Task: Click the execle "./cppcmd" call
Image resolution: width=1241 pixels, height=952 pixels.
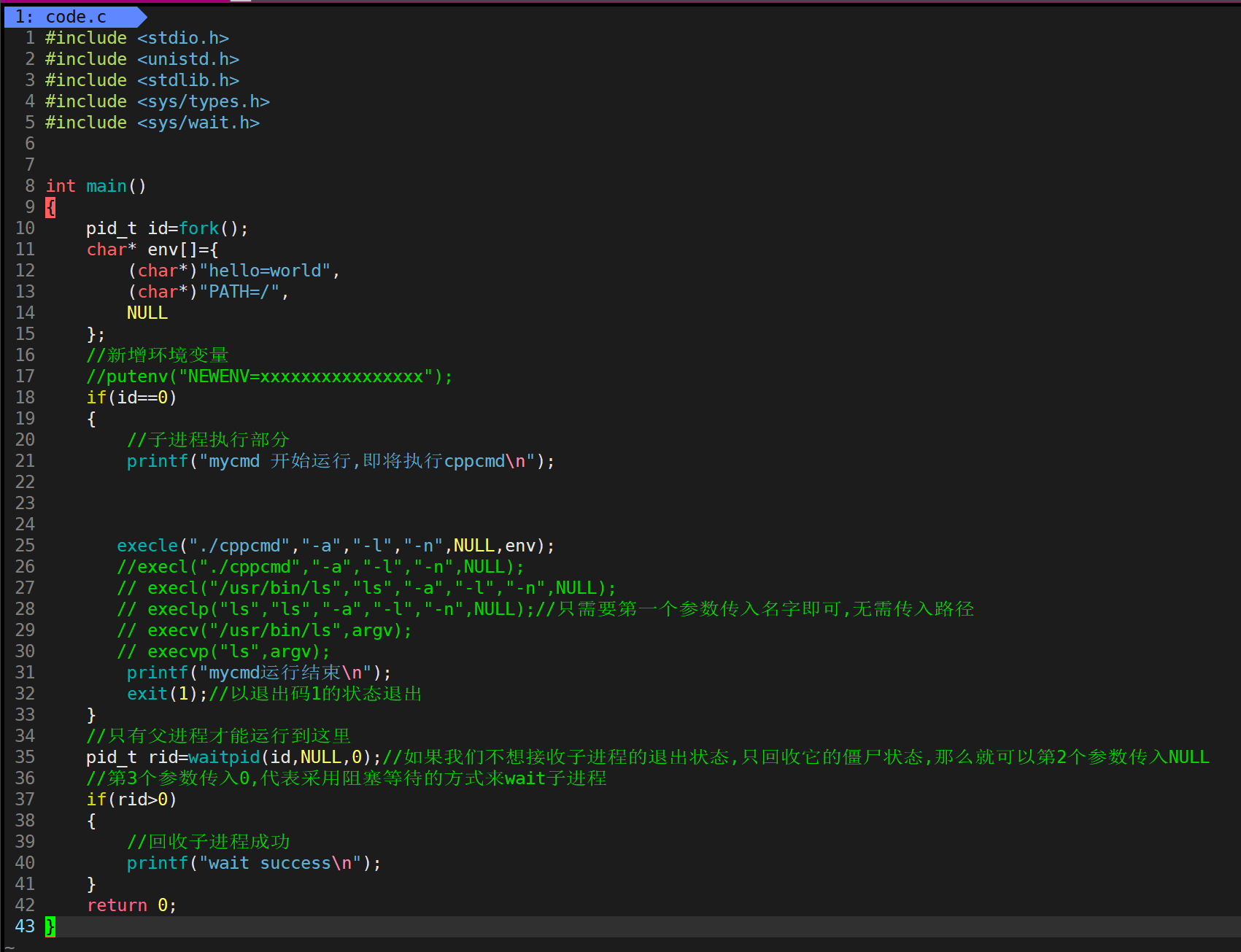Action: tap(336, 546)
